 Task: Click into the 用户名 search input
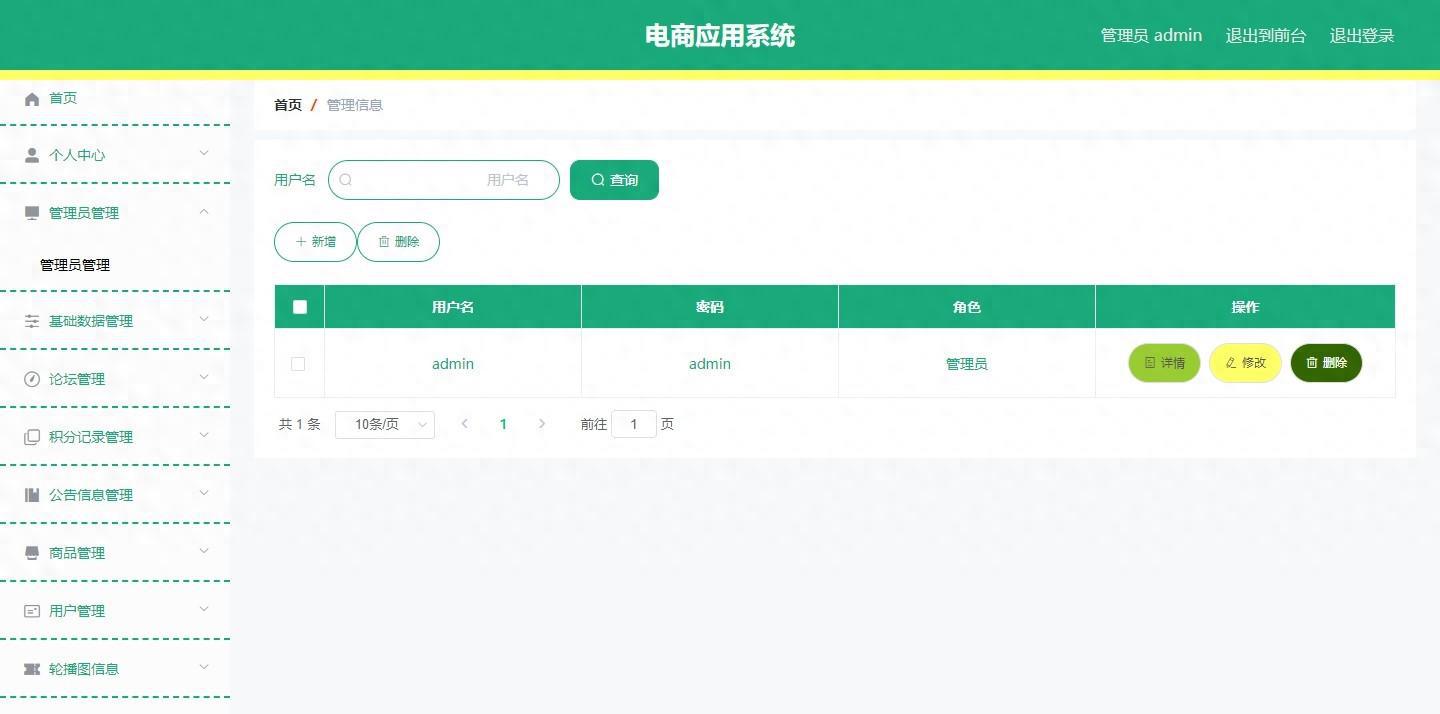click(x=444, y=180)
